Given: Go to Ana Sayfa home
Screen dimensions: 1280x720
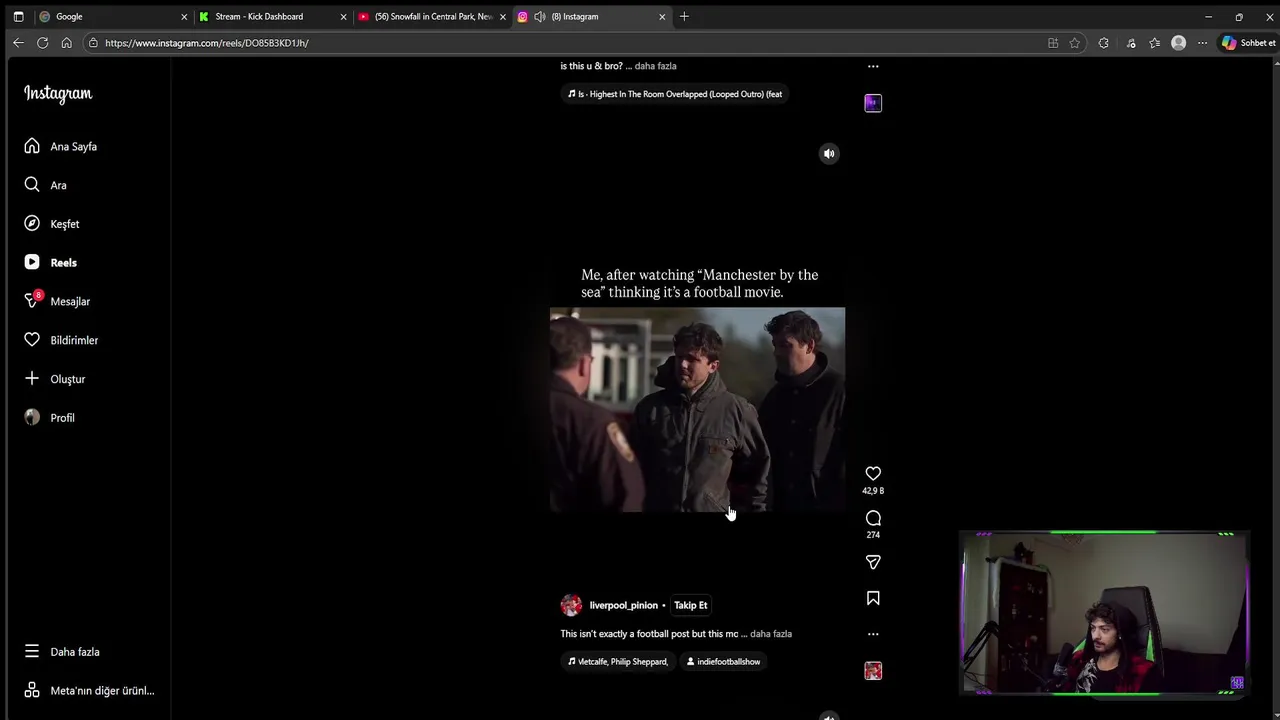Looking at the screenshot, I should pyautogui.click(x=61, y=146).
